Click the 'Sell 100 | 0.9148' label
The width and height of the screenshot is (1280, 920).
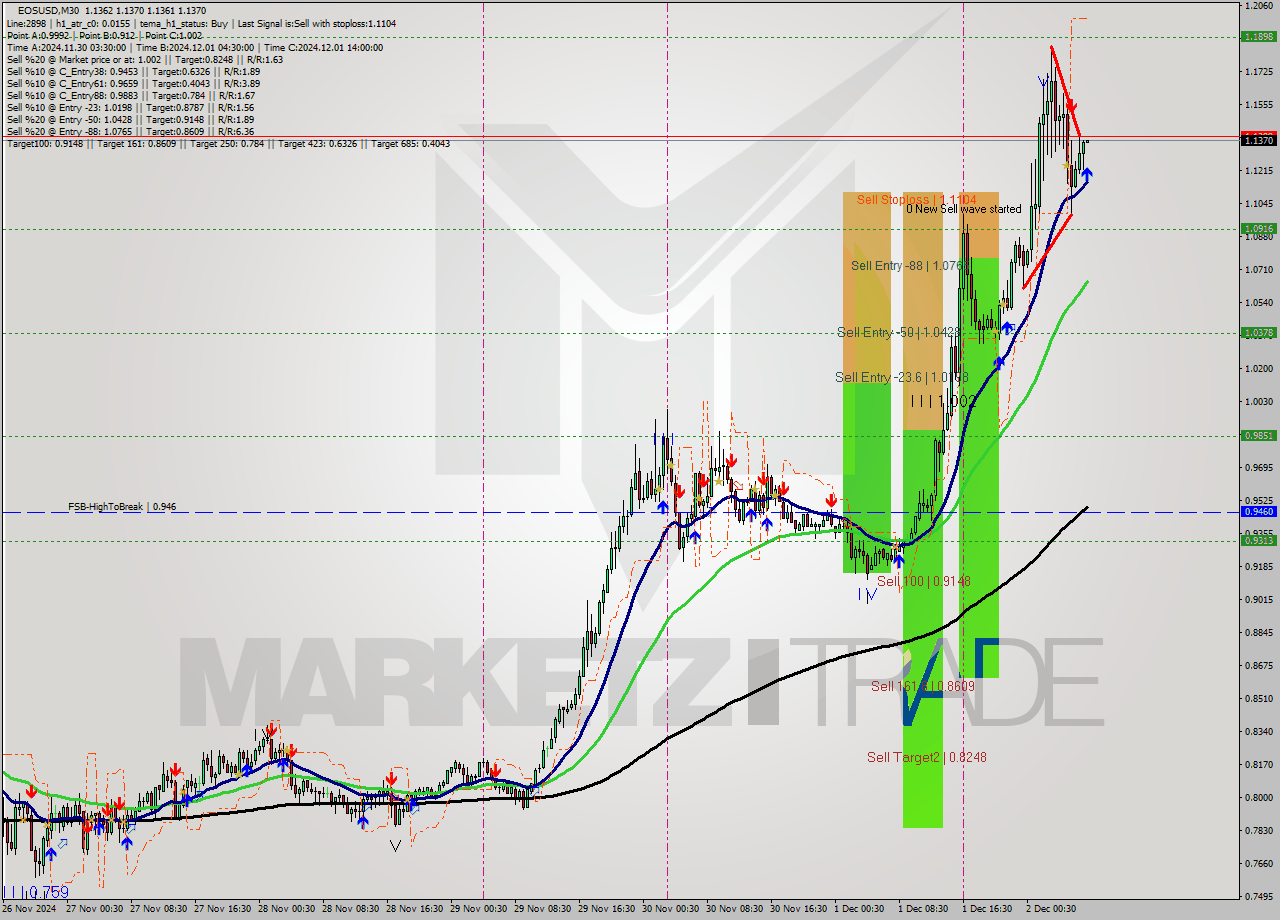923,580
